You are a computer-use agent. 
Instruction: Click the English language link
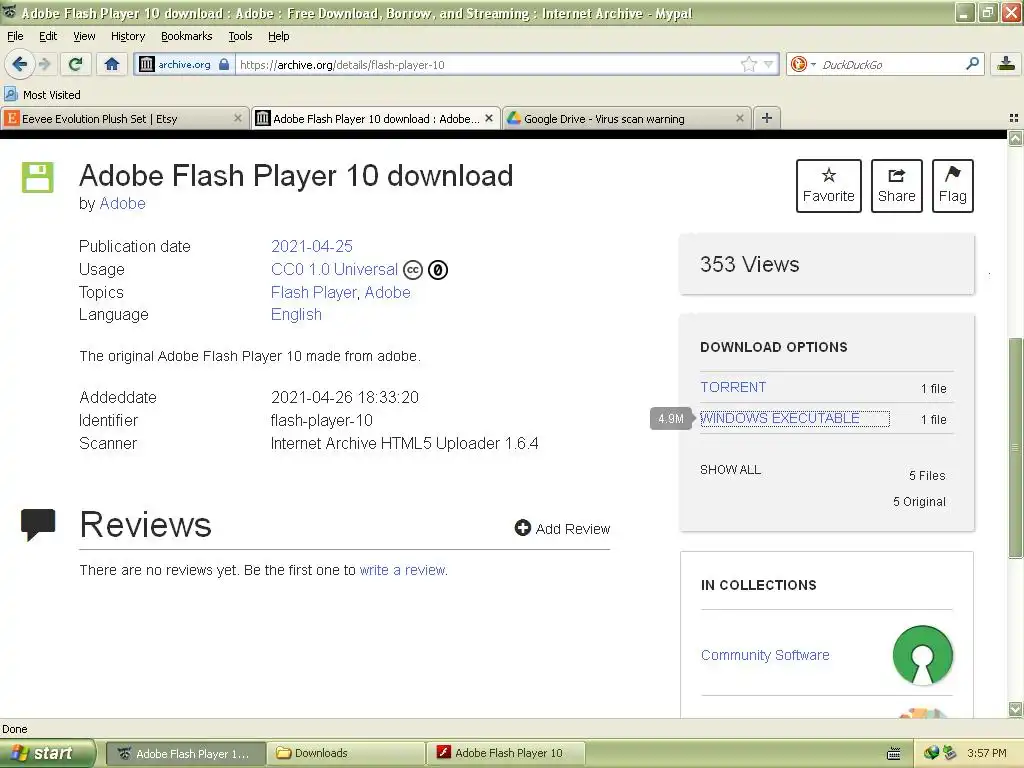click(296, 314)
